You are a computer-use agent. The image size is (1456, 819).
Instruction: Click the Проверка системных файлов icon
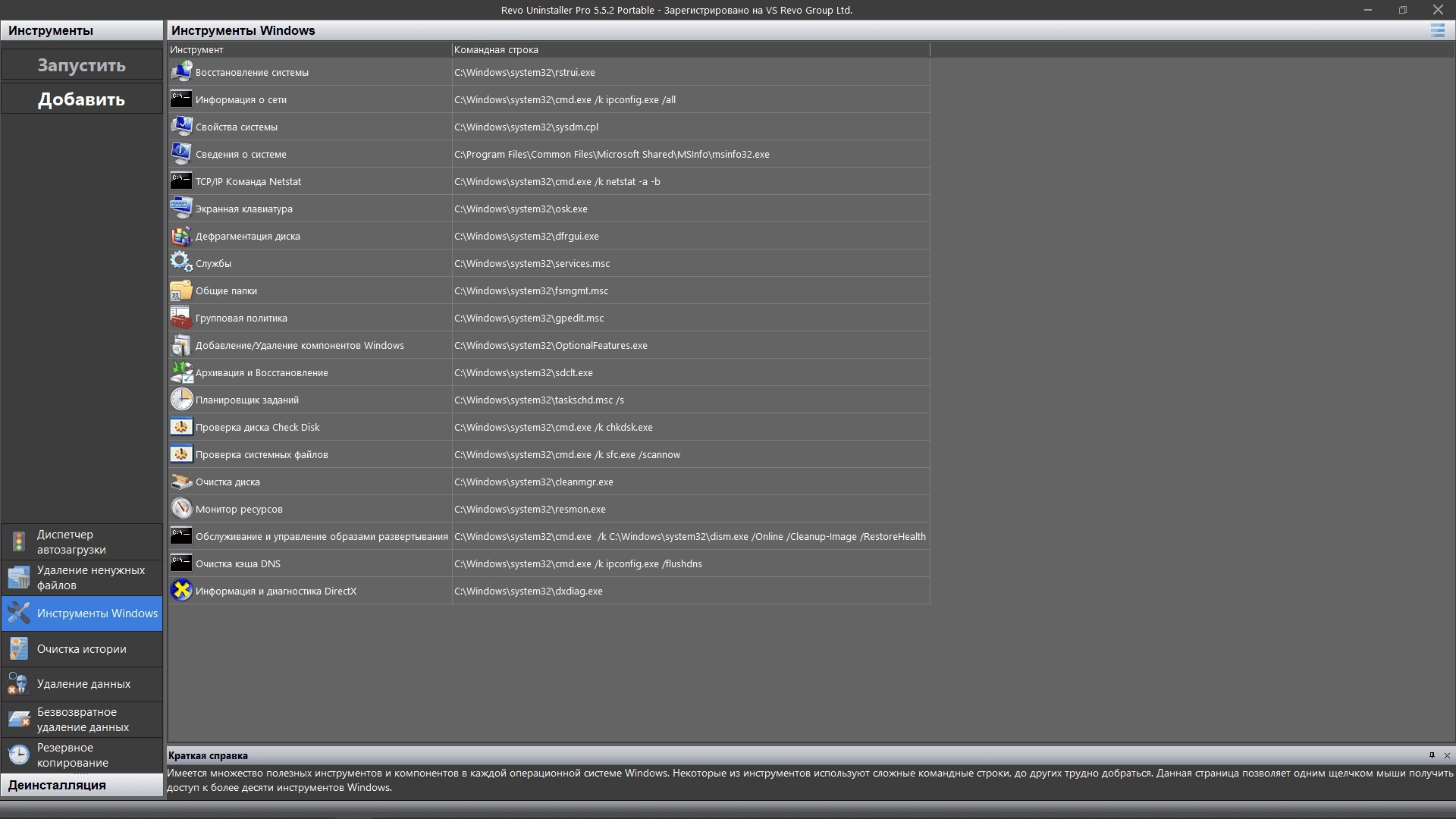[181, 454]
